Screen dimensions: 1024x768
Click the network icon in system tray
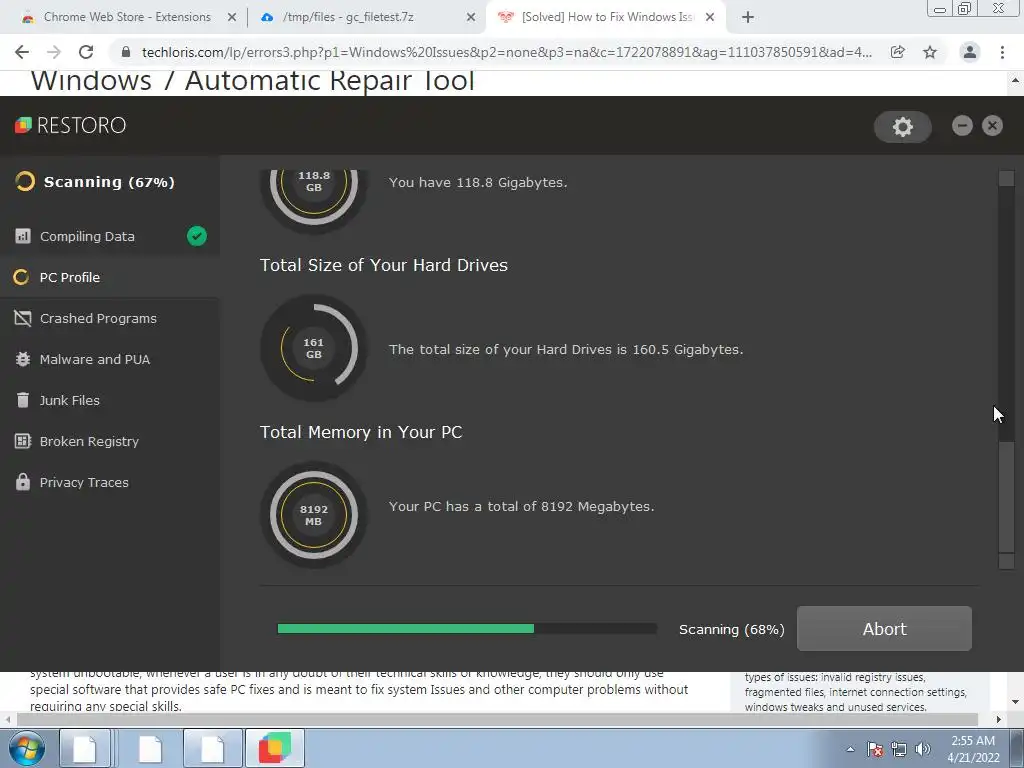click(899, 749)
